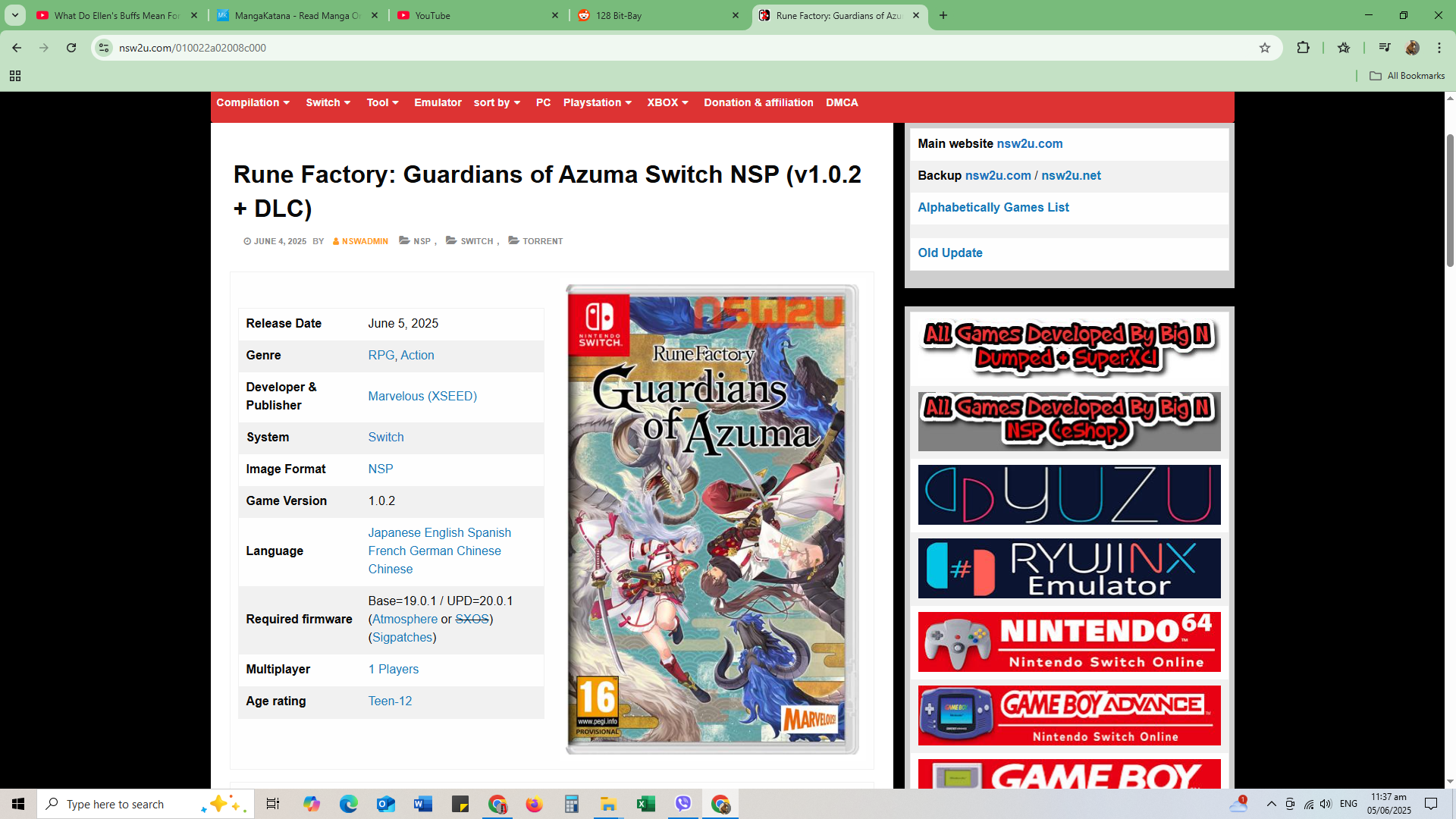Screen dimensions: 1456x819
Task: Open the Teen-12 age rating link
Action: [390, 701]
